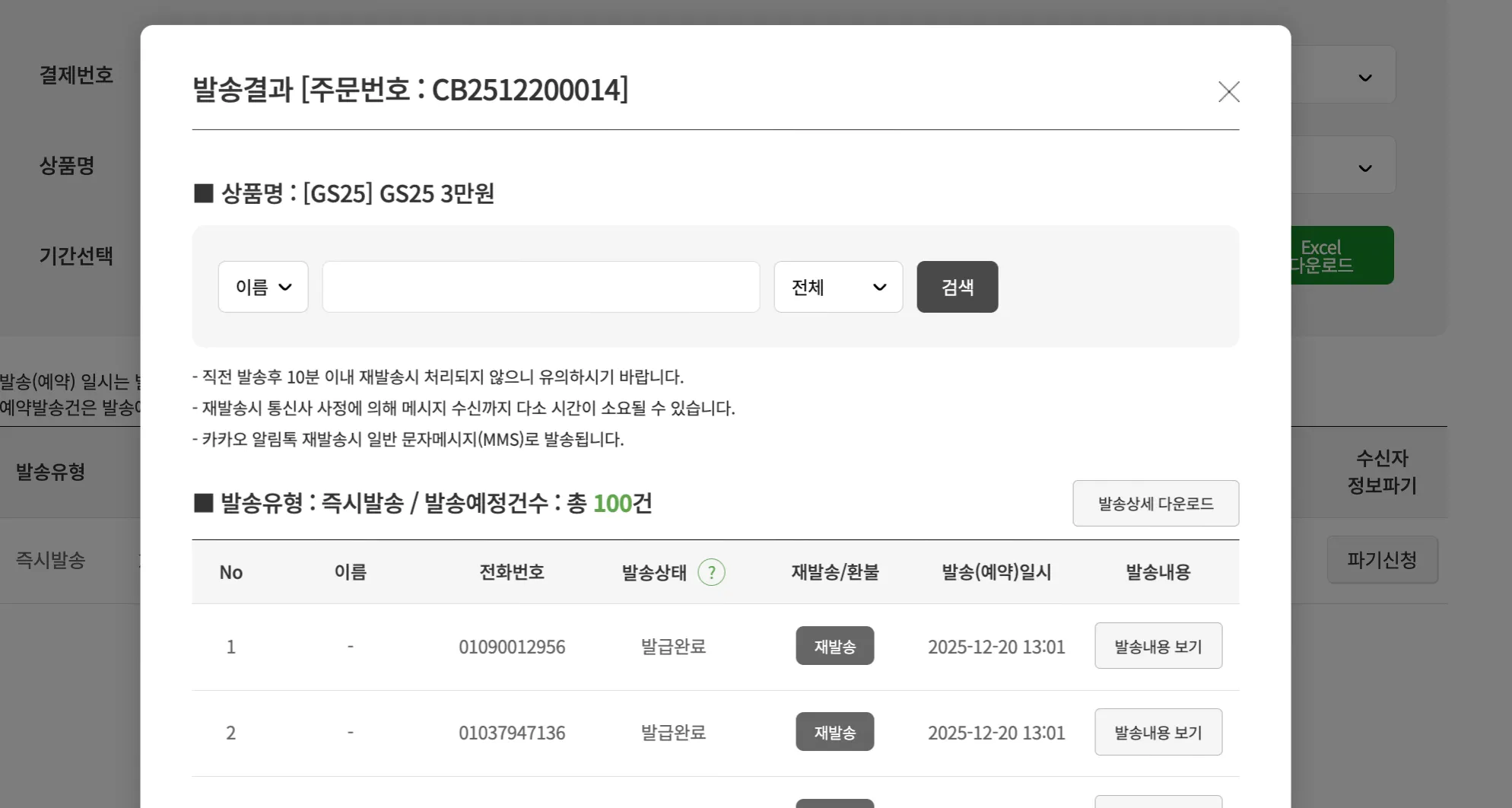
Task: Expand the top-right background dropdown chevron
Action: (1365, 78)
